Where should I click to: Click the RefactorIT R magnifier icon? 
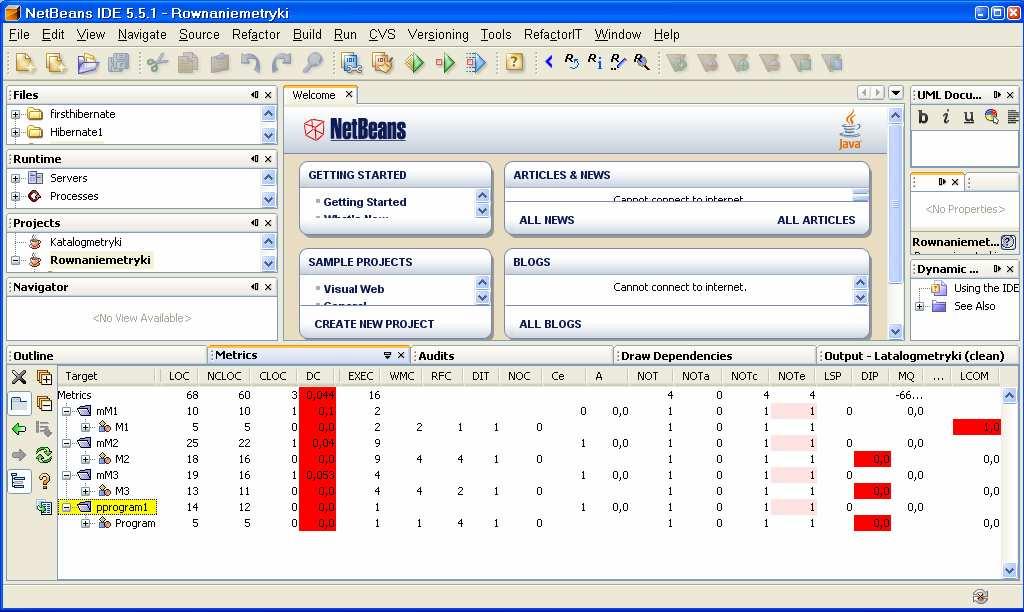(641, 61)
